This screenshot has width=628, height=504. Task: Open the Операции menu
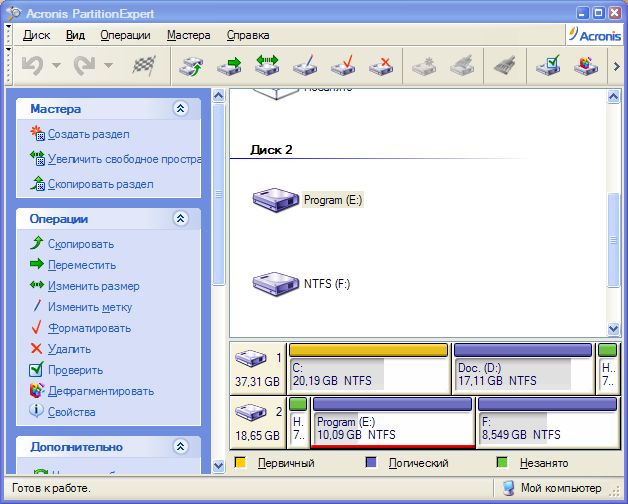click(125, 35)
